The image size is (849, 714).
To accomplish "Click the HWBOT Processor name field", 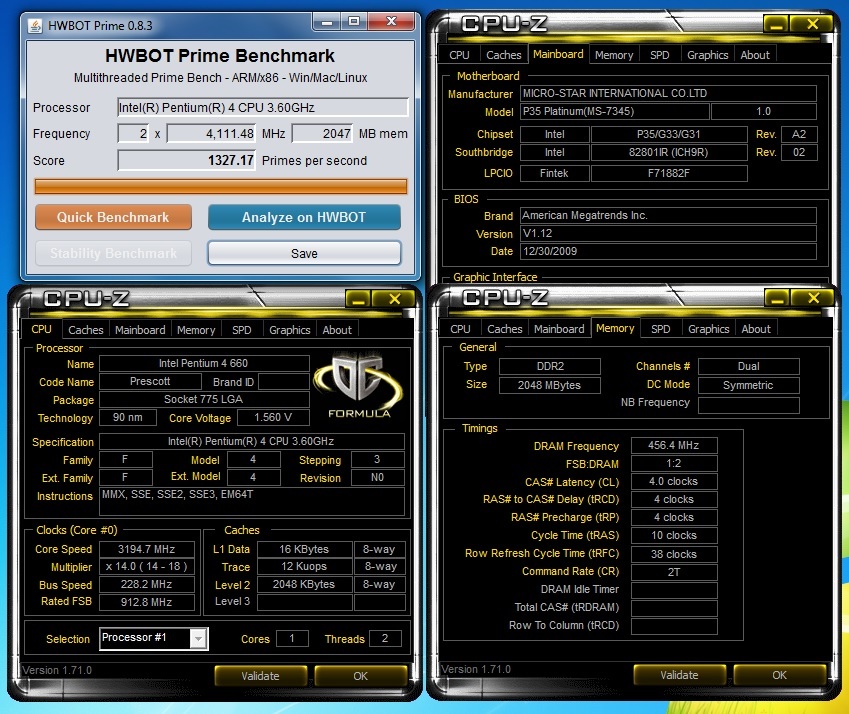I will pos(263,107).
